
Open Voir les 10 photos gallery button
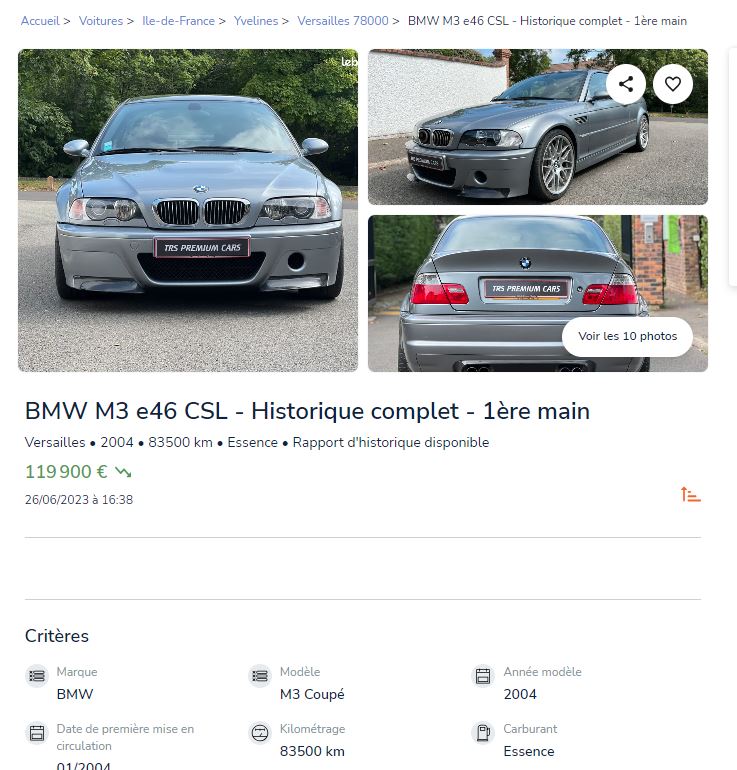tap(628, 336)
